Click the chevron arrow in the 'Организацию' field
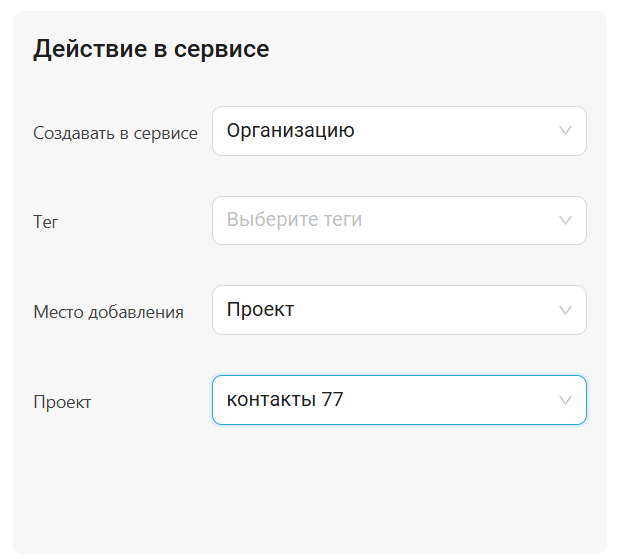The width and height of the screenshot is (617, 559). (x=565, y=131)
